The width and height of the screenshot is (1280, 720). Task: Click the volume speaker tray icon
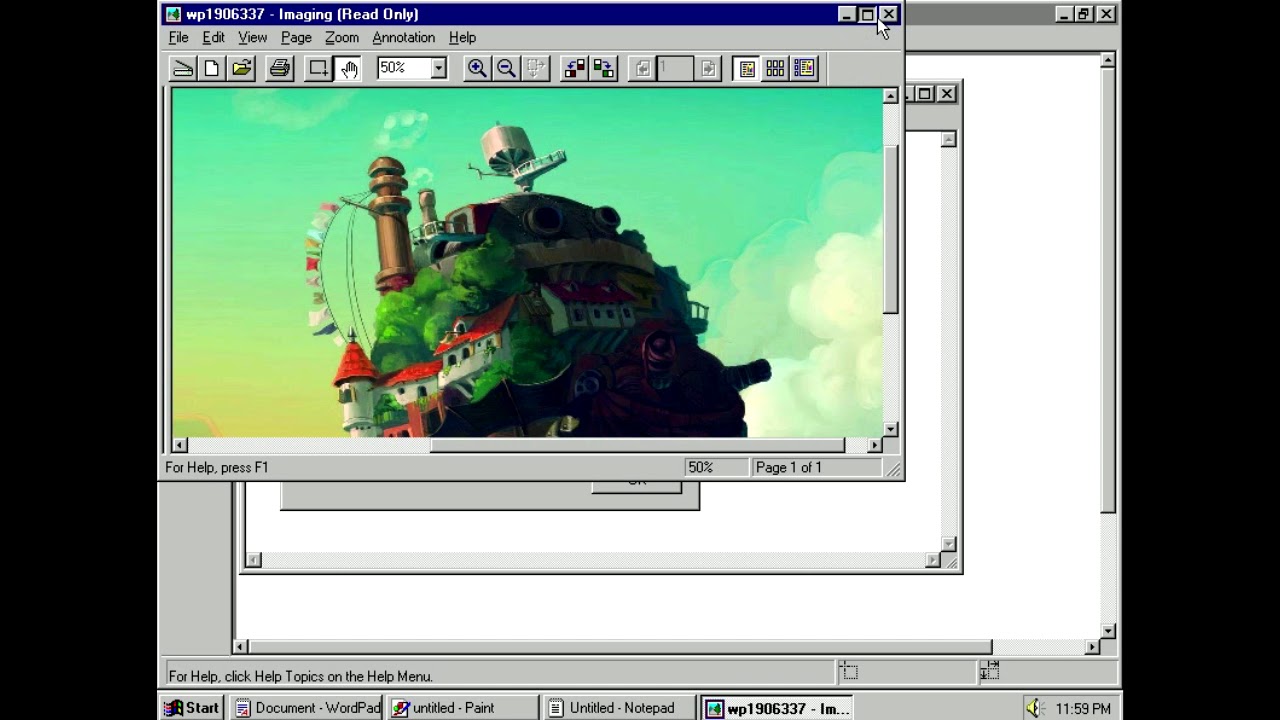point(1034,708)
